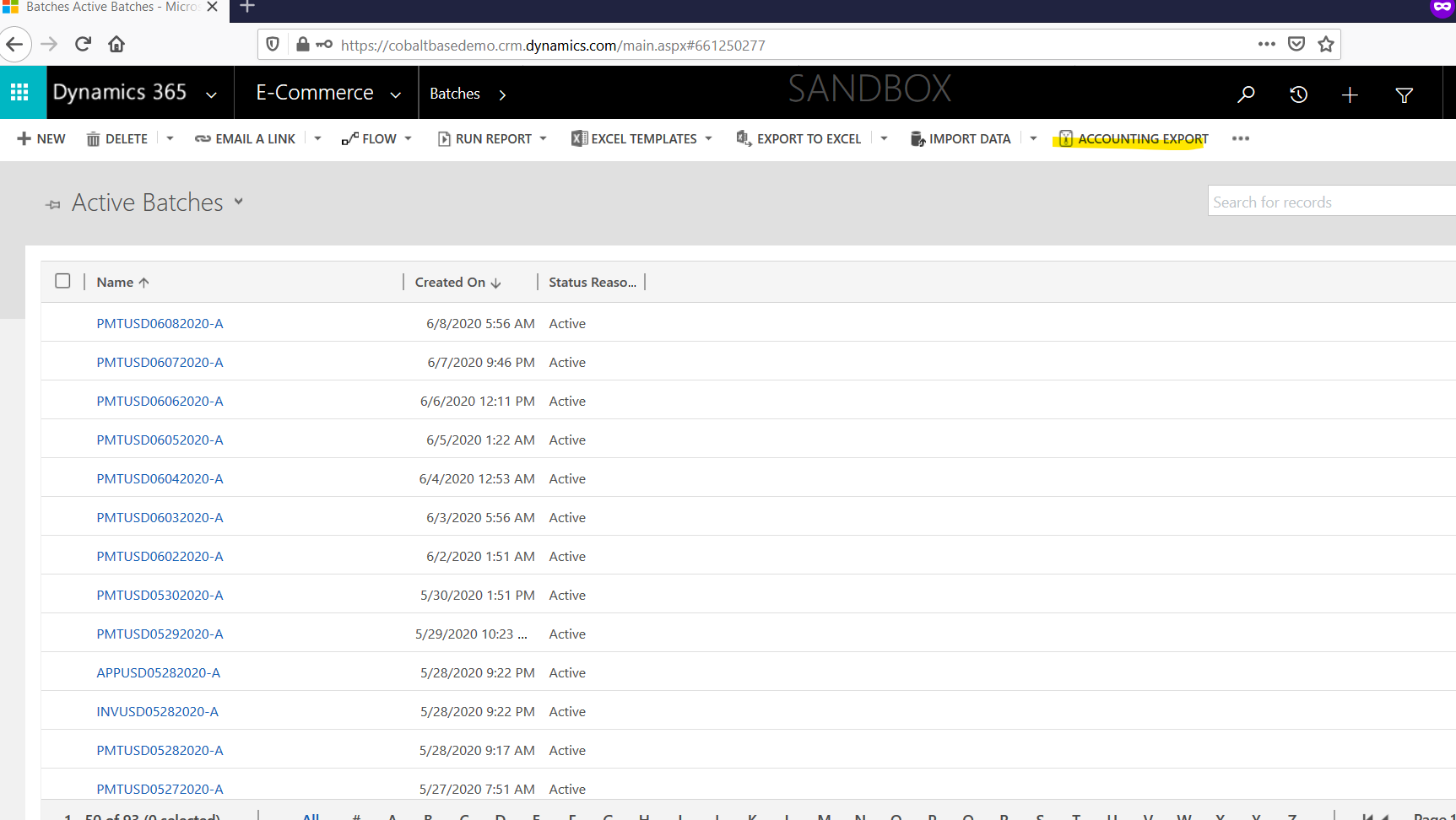Select the Batches Active Batches browser tab
Image resolution: width=1456 pixels, height=820 pixels.
click(113, 8)
